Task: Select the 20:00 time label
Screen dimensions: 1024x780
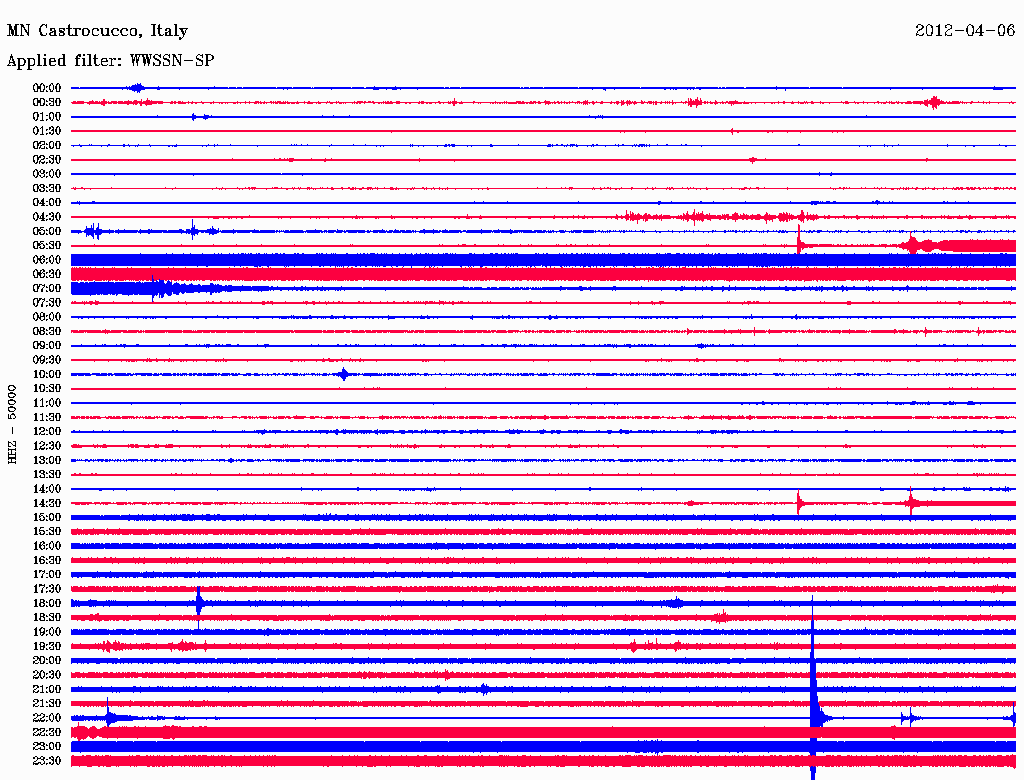Action: (x=47, y=660)
